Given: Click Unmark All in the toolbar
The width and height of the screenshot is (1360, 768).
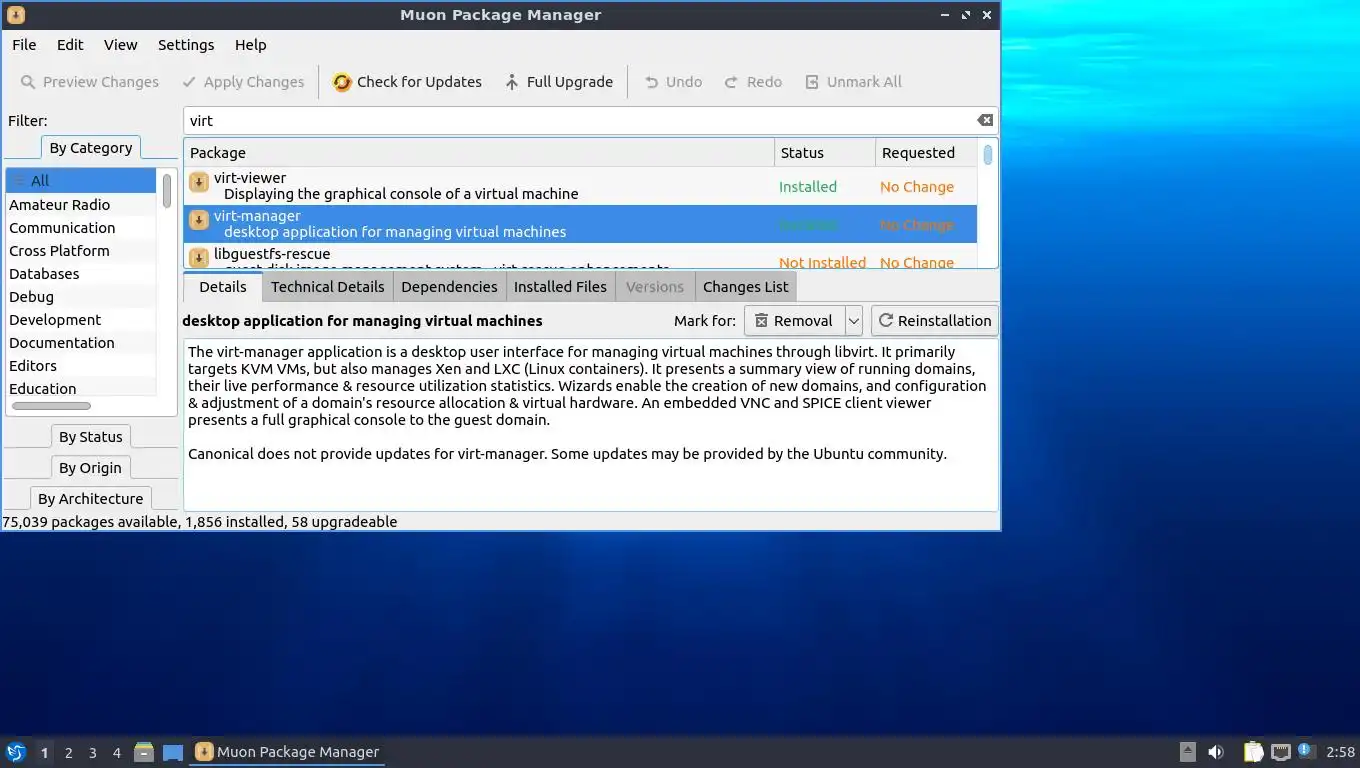Looking at the screenshot, I should pyautogui.click(x=853, y=82).
